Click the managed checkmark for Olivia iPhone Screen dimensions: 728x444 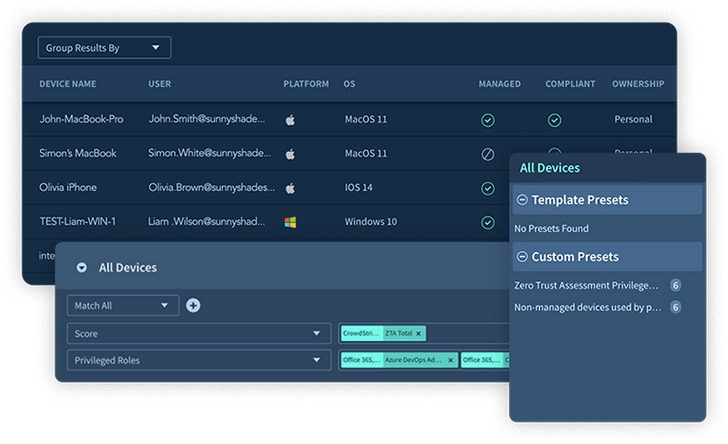click(488, 188)
